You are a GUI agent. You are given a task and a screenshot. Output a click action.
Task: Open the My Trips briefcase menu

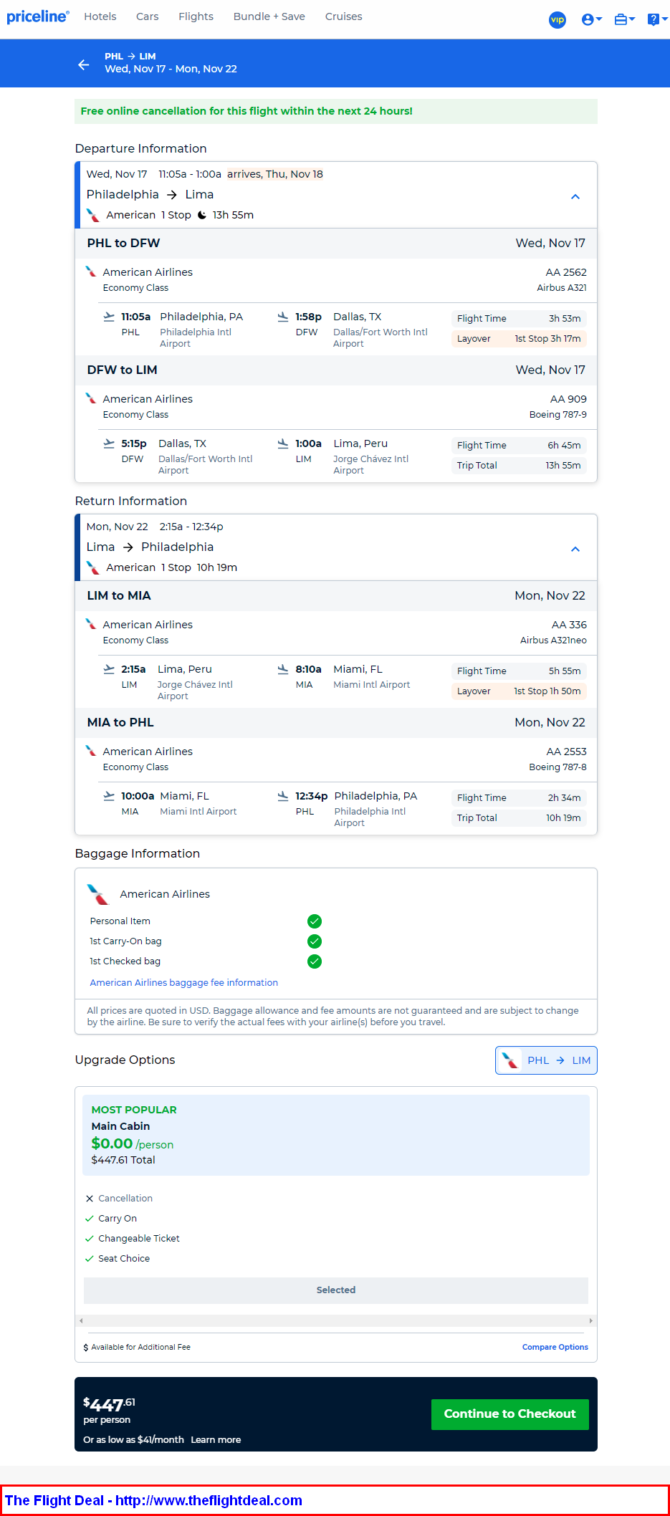[x=624, y=19]
